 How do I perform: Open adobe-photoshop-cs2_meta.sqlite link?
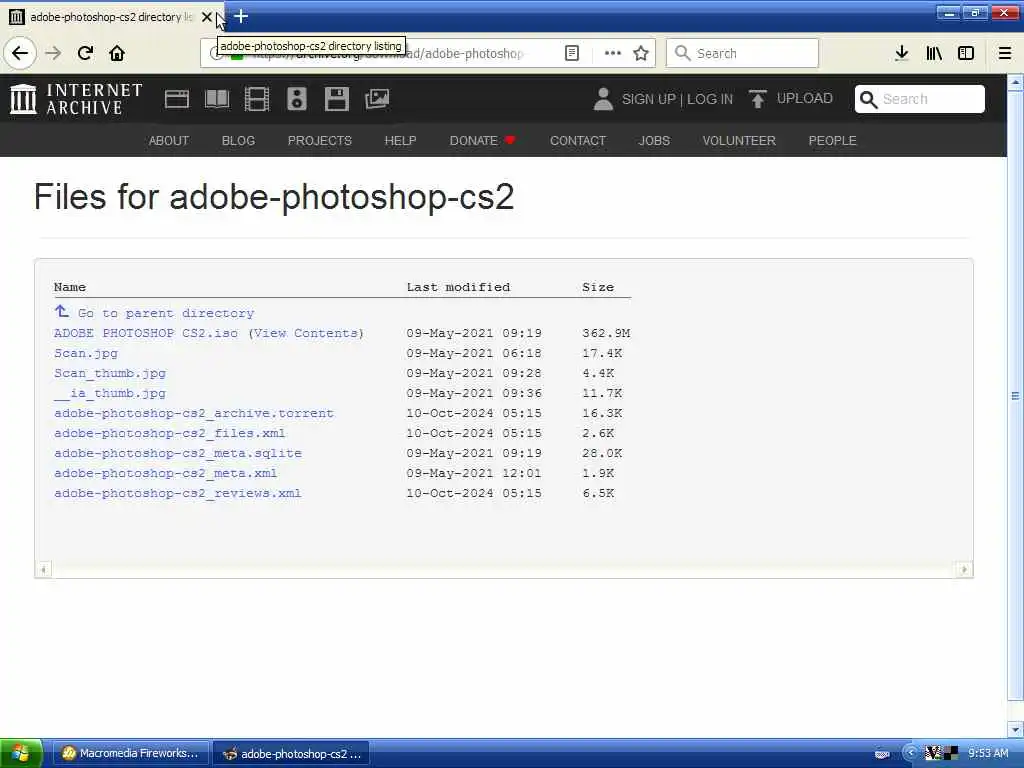(178, 453)
